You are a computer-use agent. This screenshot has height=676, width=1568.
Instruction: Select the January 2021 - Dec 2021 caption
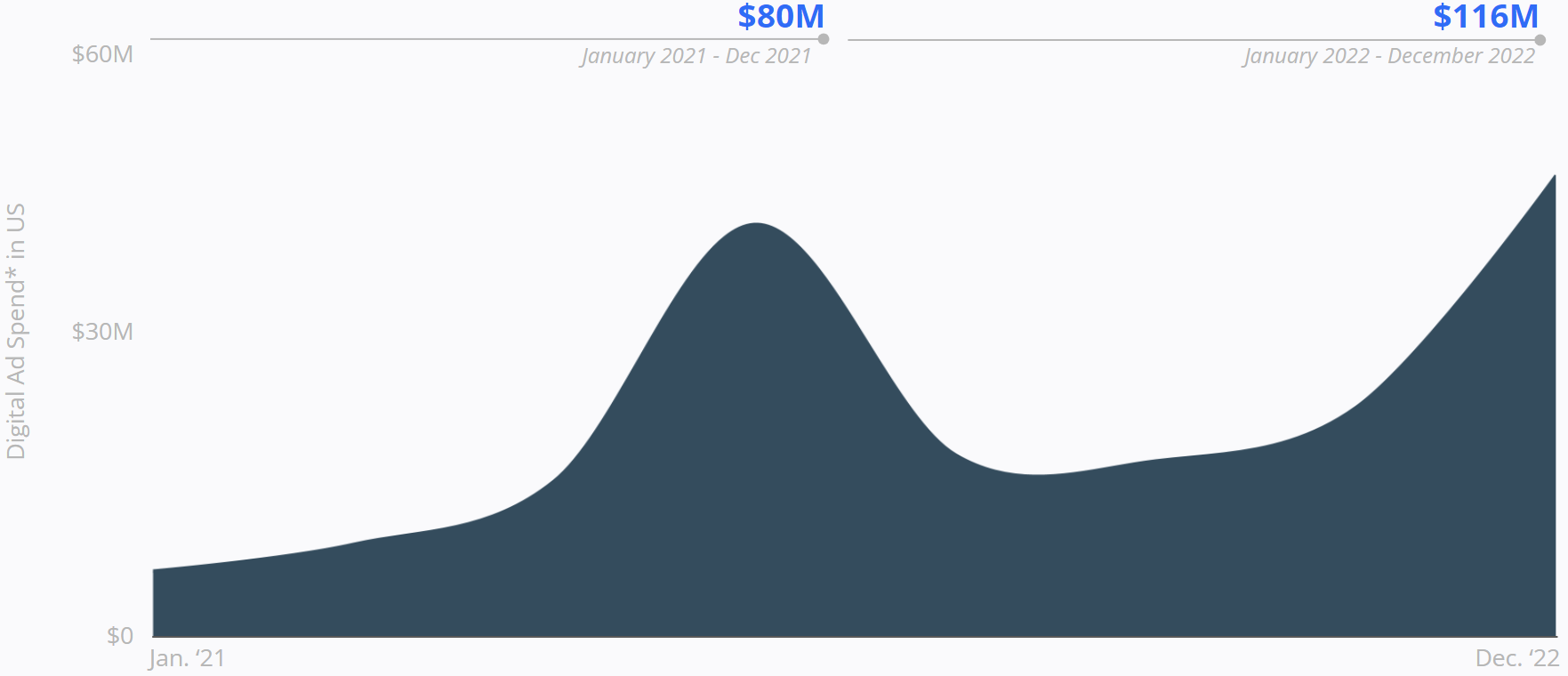click(x=696, y=56)
